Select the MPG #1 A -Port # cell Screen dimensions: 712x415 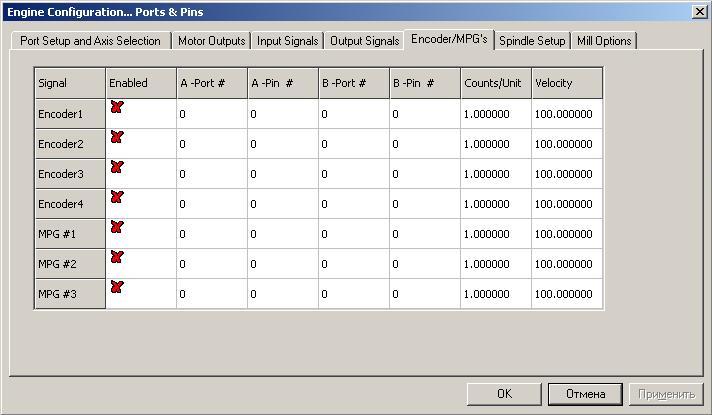(x=212, y=234)
